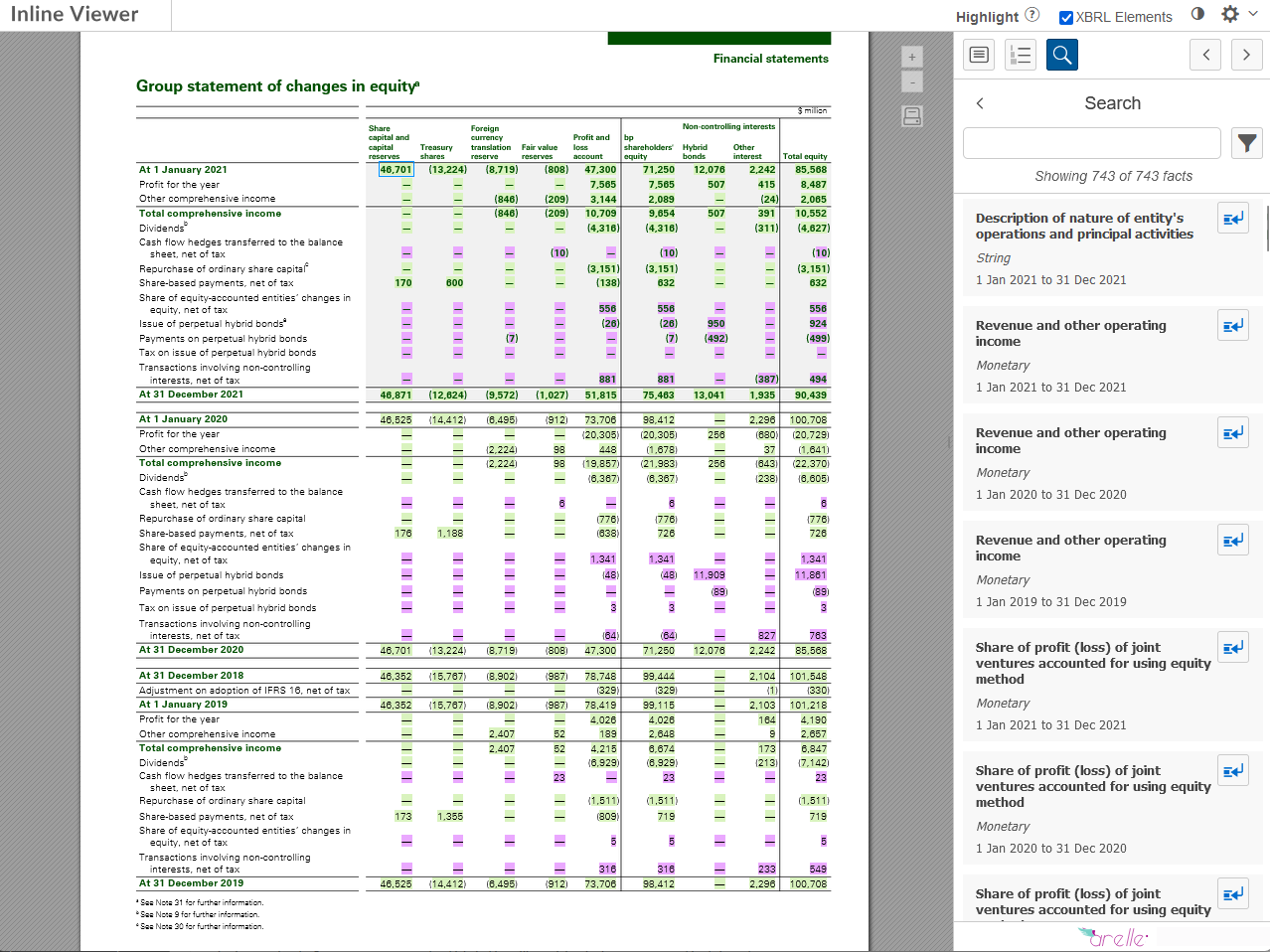The image size is (1270, 952).
Task: Click into the search facts input field
Action: [x=1092, y=143]
